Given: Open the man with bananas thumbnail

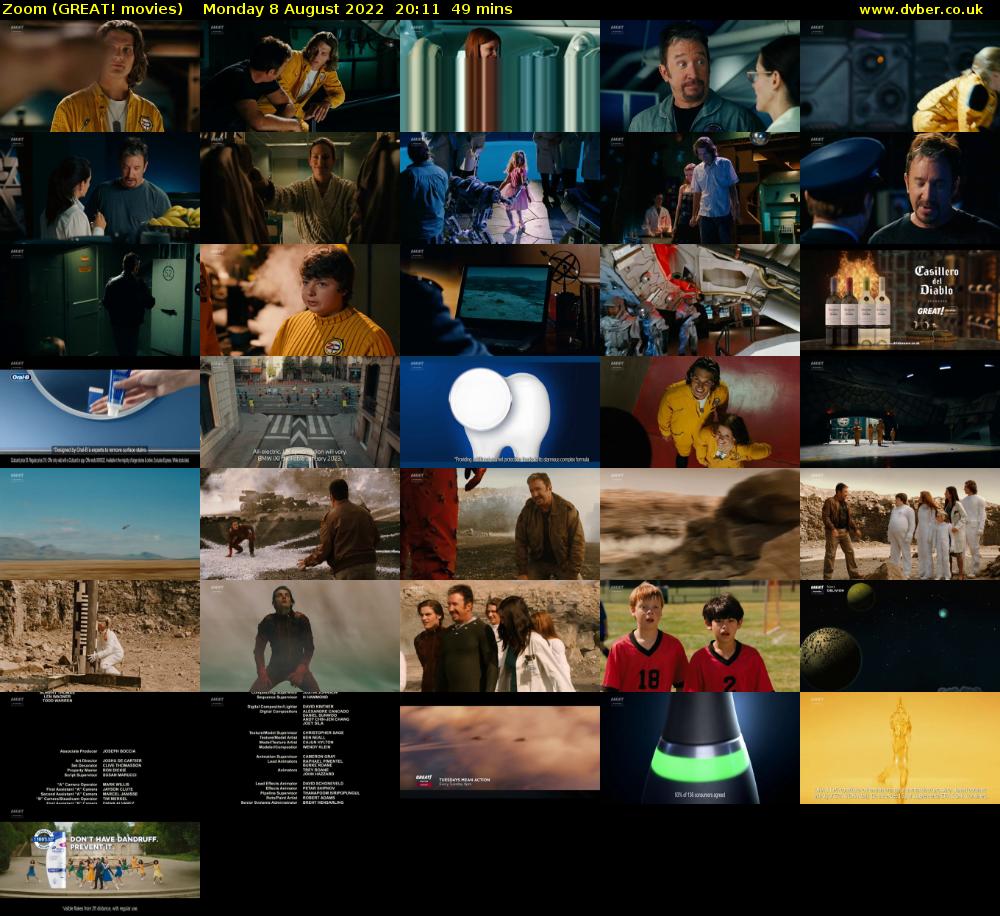Looking at the screenshot, I should [x=99, y=188].
